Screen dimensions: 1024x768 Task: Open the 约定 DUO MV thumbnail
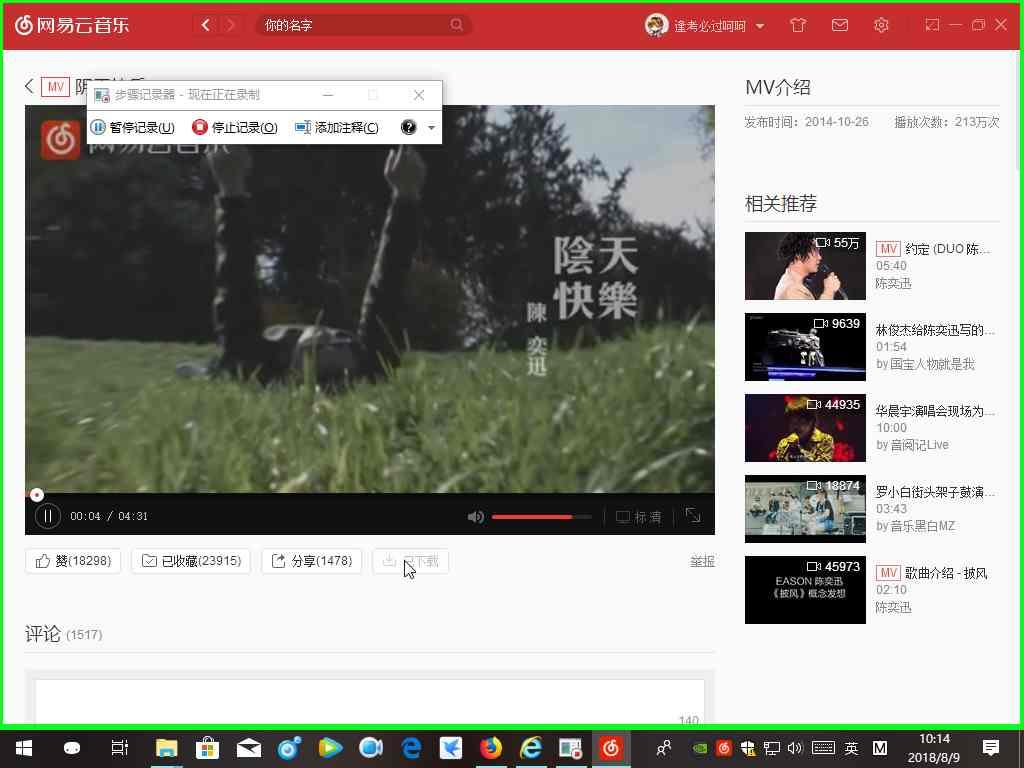[x=804, y=266]
